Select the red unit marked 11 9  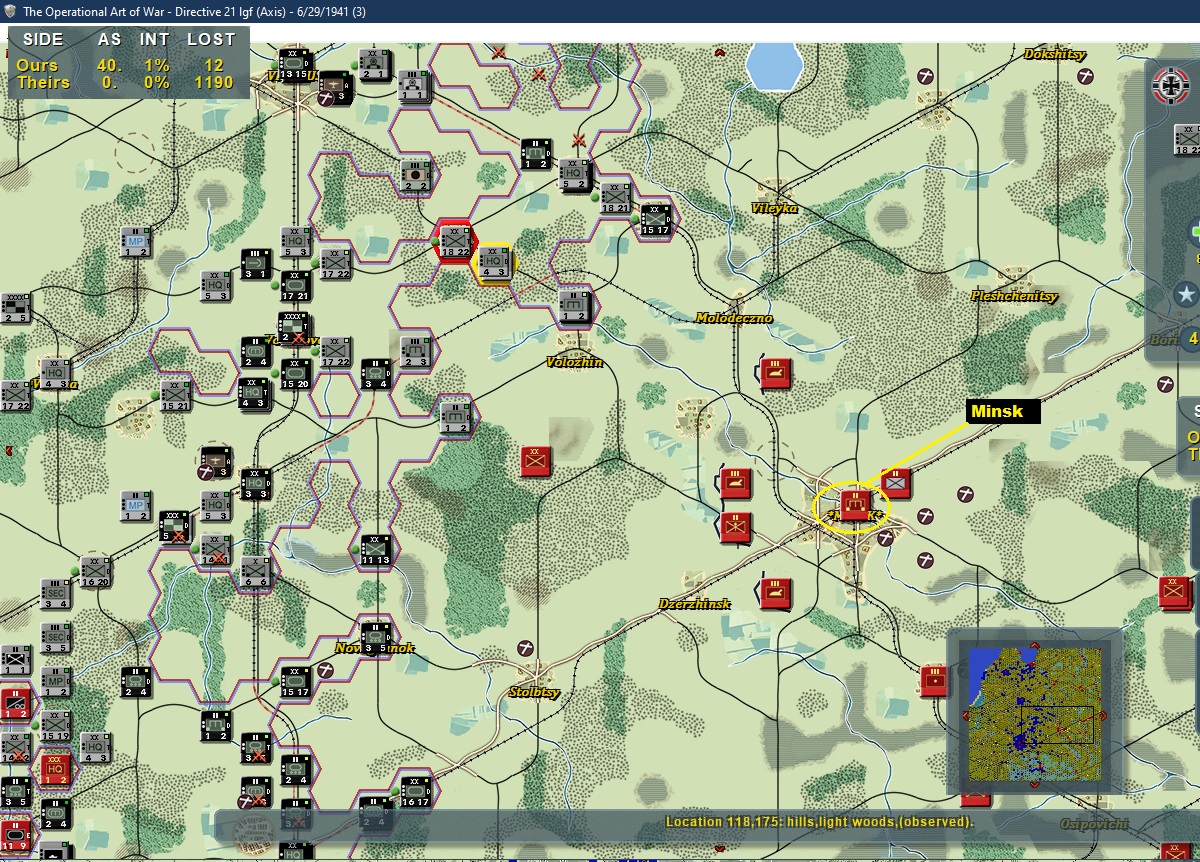[x=14, y=836]
